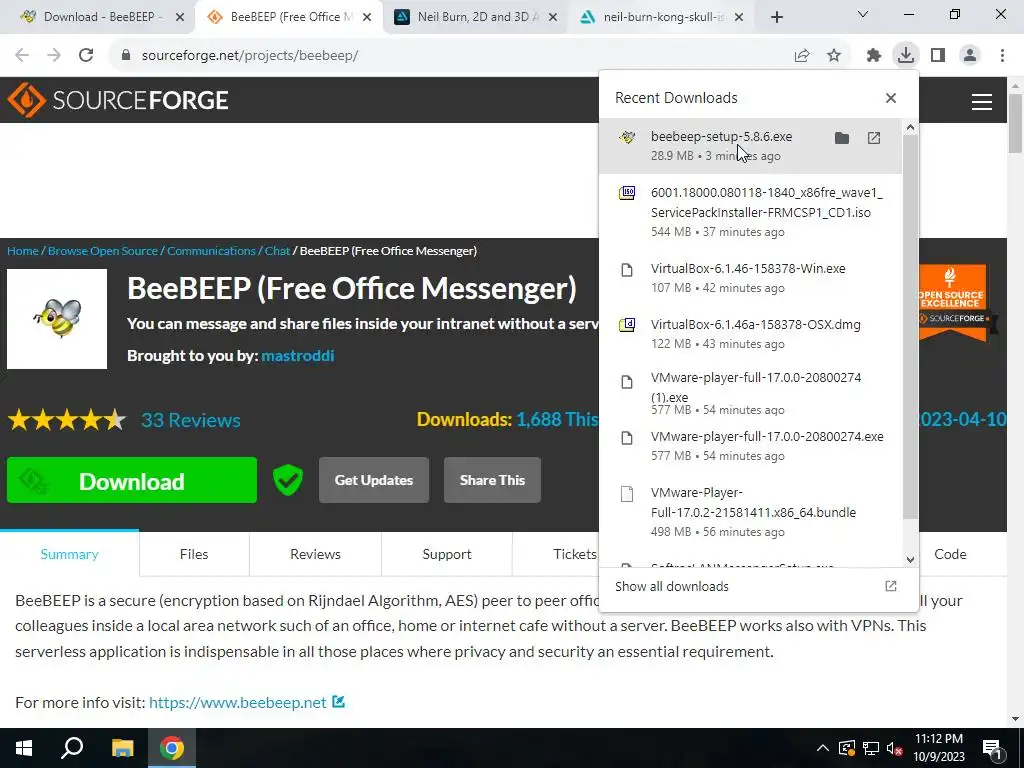Viewport: 1024px width, 768px height.
Task: Open Chrome extensions puzzle icon
Action: point(874,56)
